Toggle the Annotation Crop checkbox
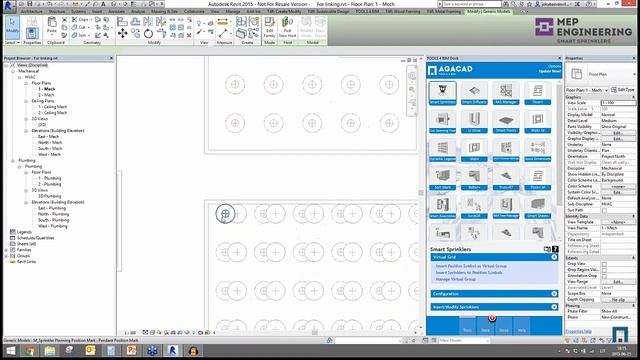Viewport: 640px width, 360px height. (x=604, y=276)
